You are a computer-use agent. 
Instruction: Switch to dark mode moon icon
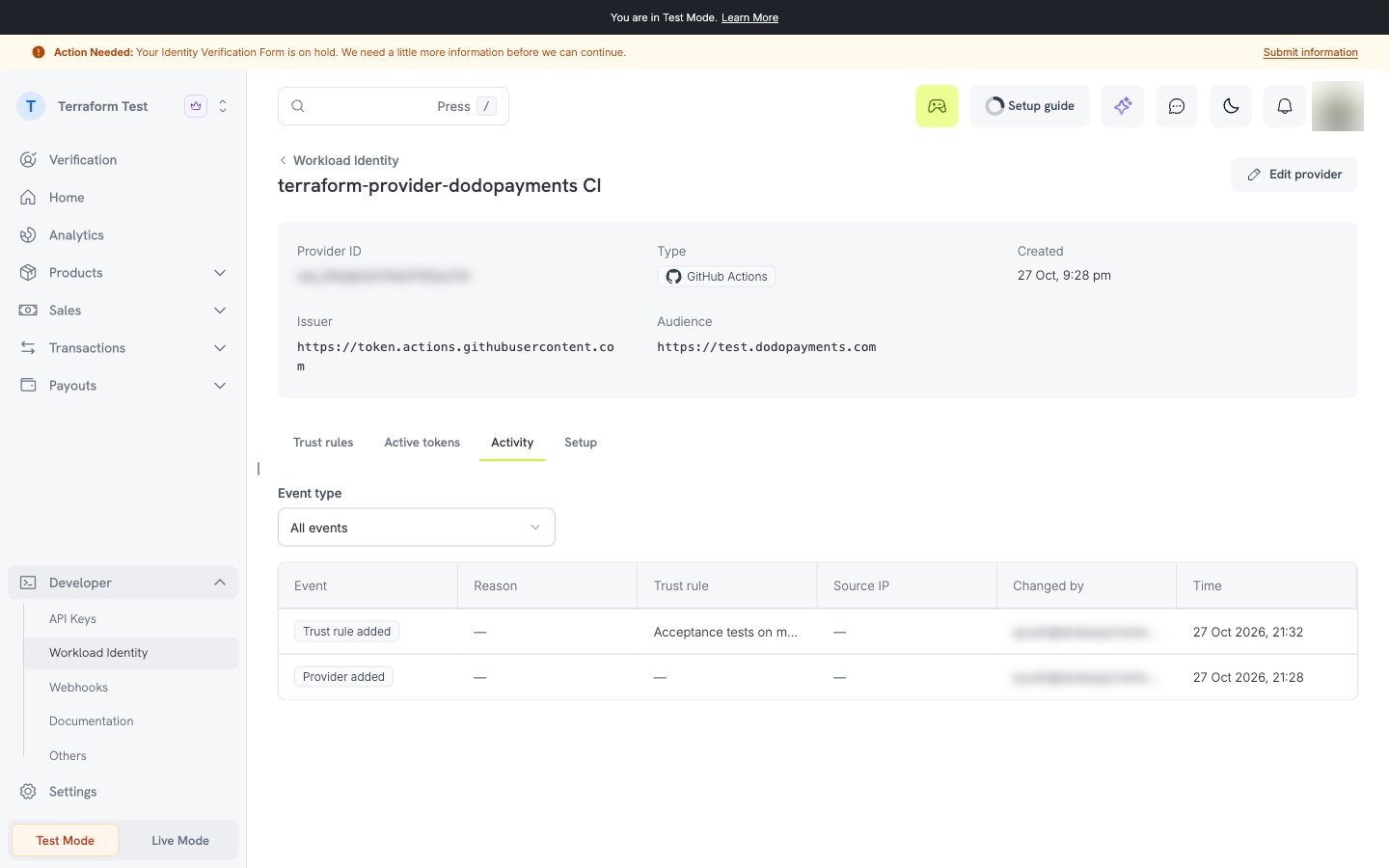click(x=1231, y=106)
